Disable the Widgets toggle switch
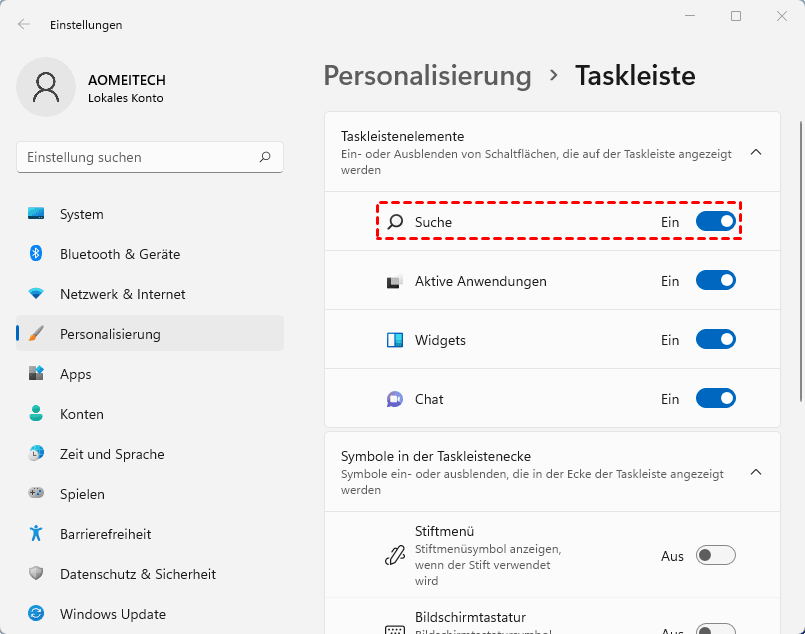This screenshot has height=634, width=805. click(715, 340)
